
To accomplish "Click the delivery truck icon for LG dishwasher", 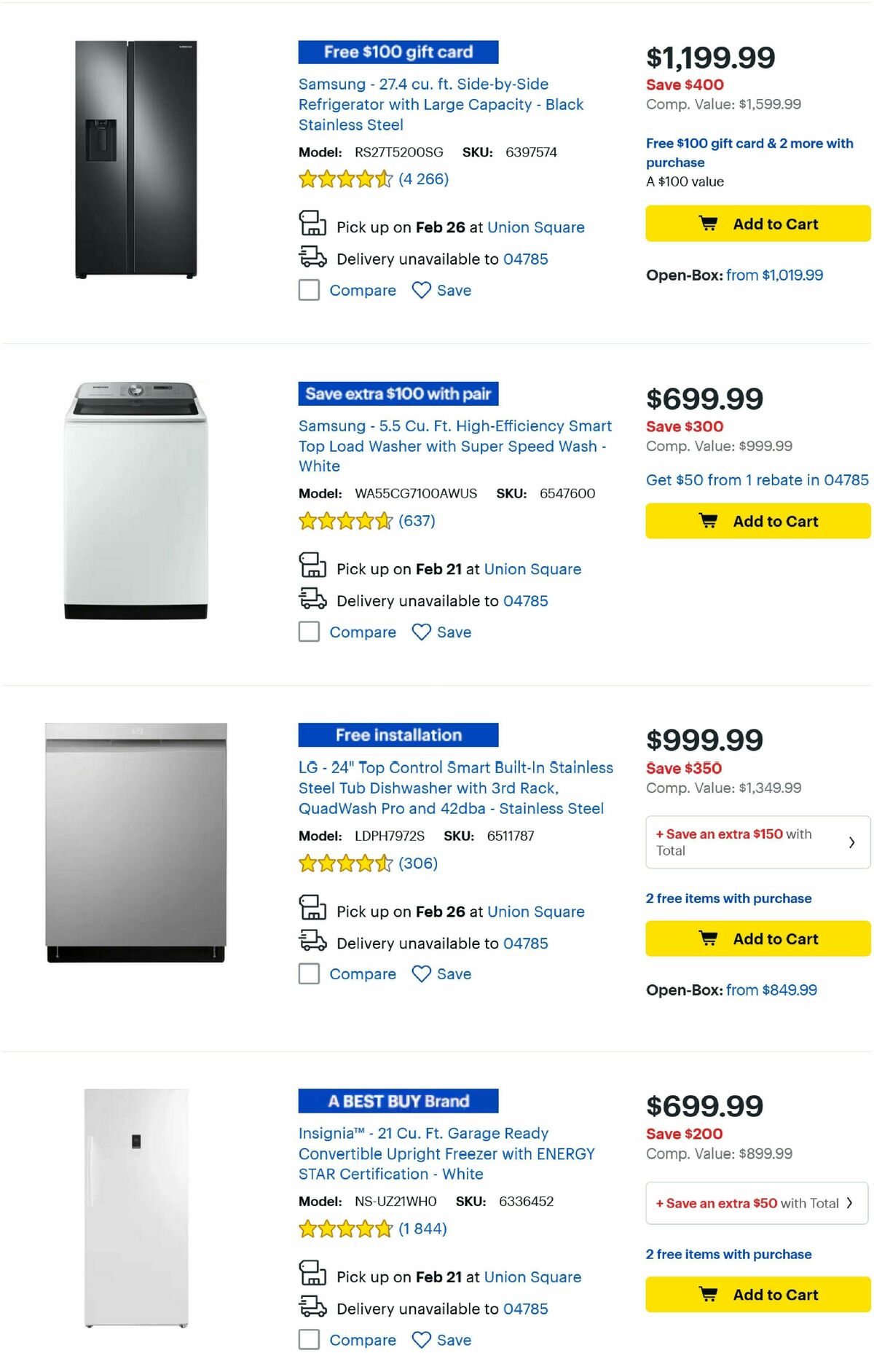I will pyautogui.click(x=312, y=943).
